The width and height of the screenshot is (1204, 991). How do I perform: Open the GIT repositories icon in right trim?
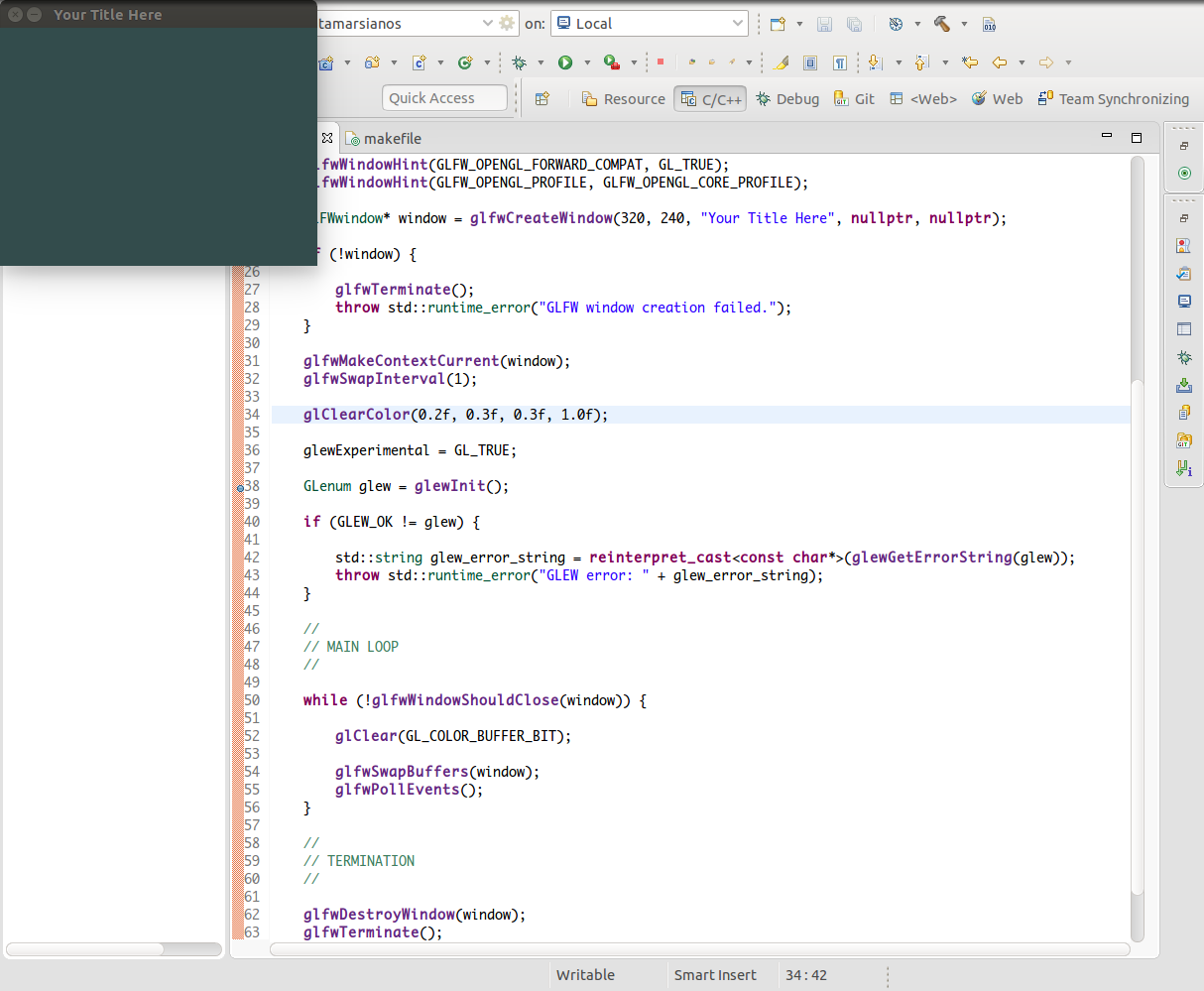point(1184,440)
